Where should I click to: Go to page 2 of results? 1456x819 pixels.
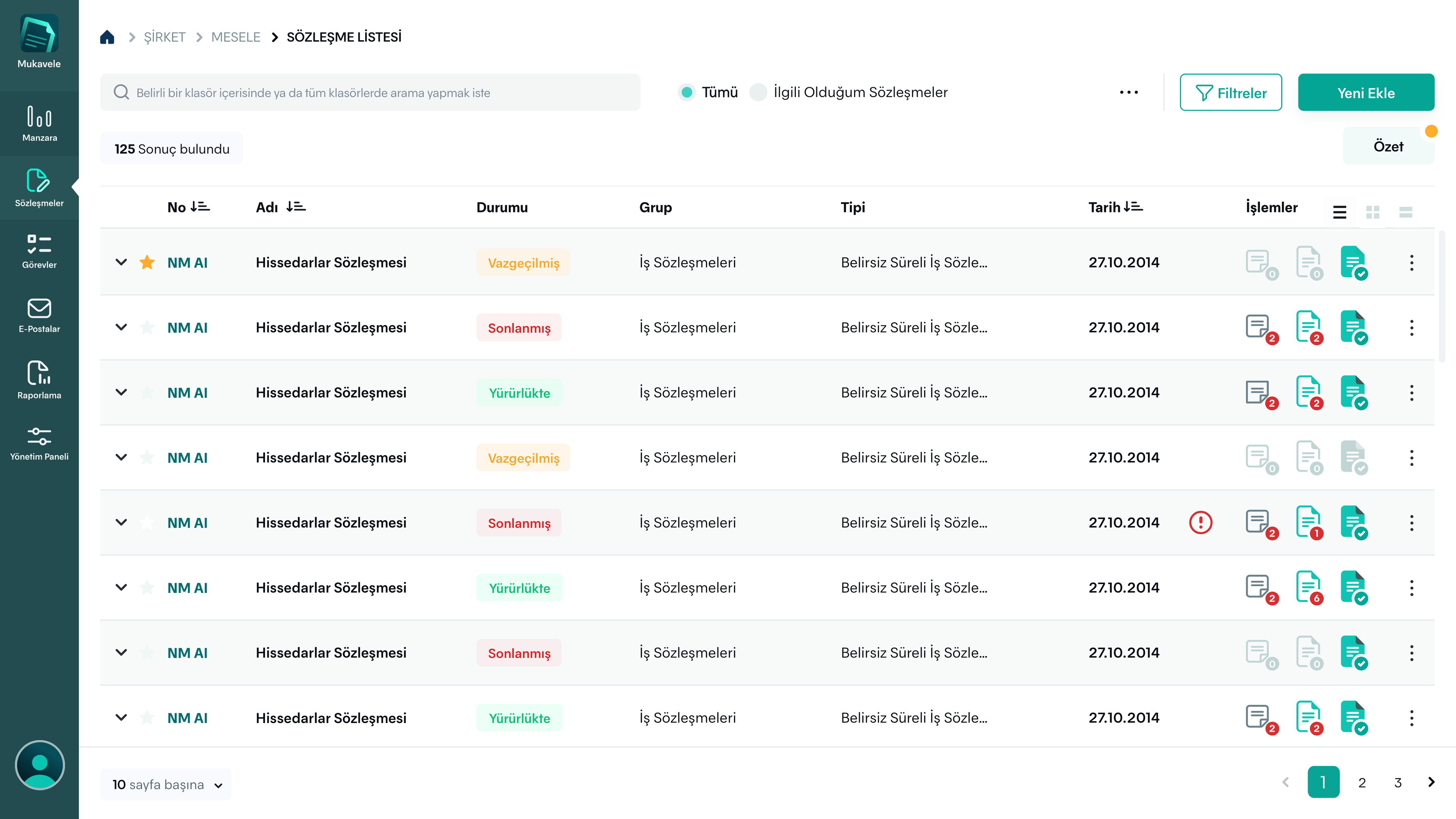pyautogui.click(x=1362, y=782)
